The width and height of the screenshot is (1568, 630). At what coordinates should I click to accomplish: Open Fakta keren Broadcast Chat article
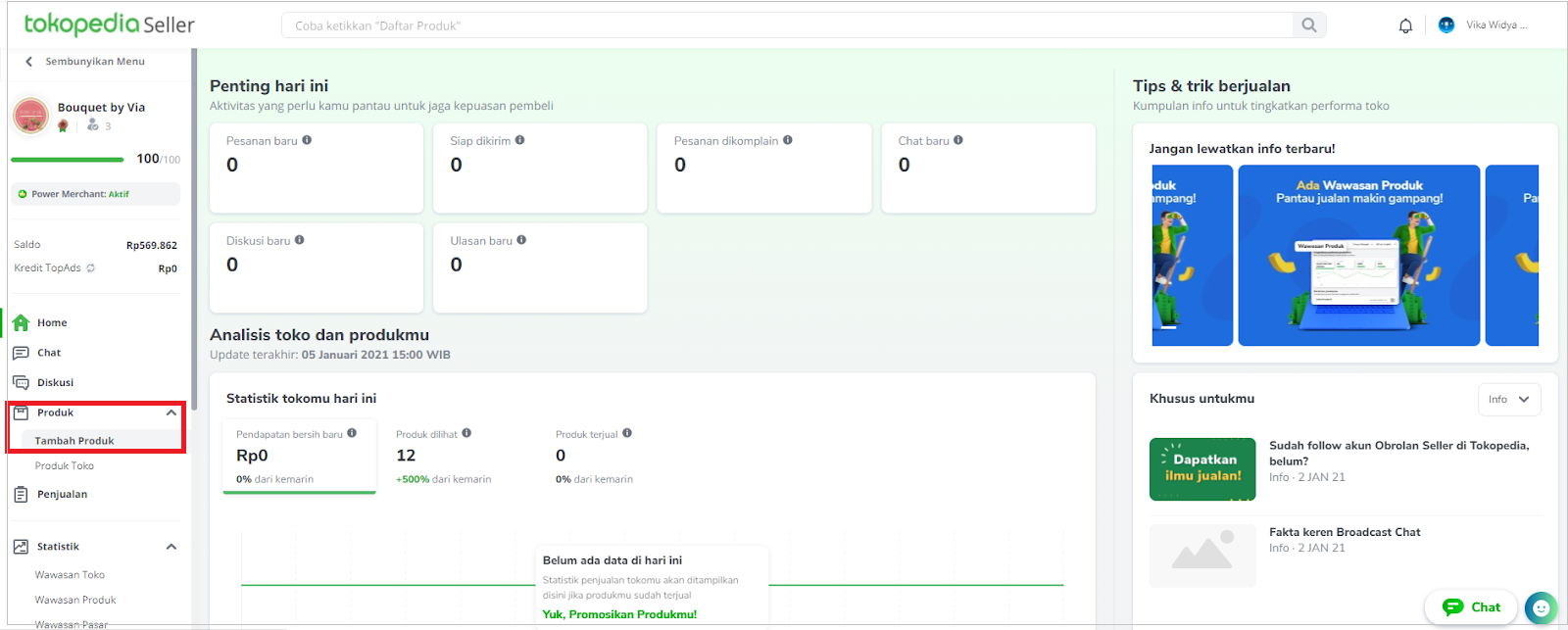pyautogui.click(x=1345, y=532)
